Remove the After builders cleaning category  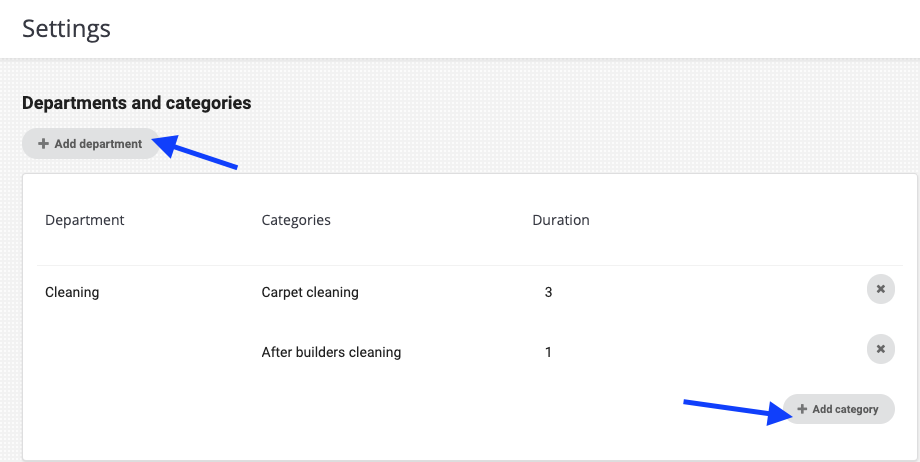(x=880, y=349)
